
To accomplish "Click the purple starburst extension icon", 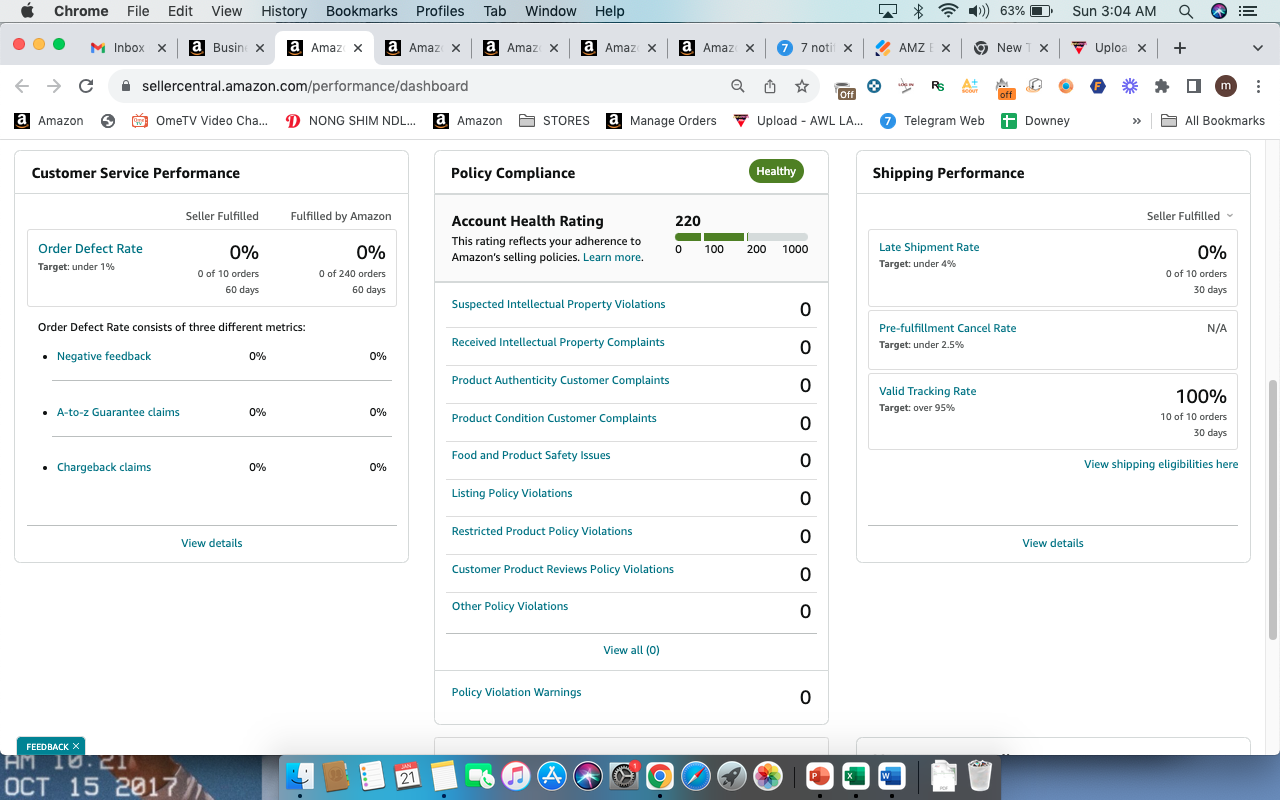I will point(1130,86).
